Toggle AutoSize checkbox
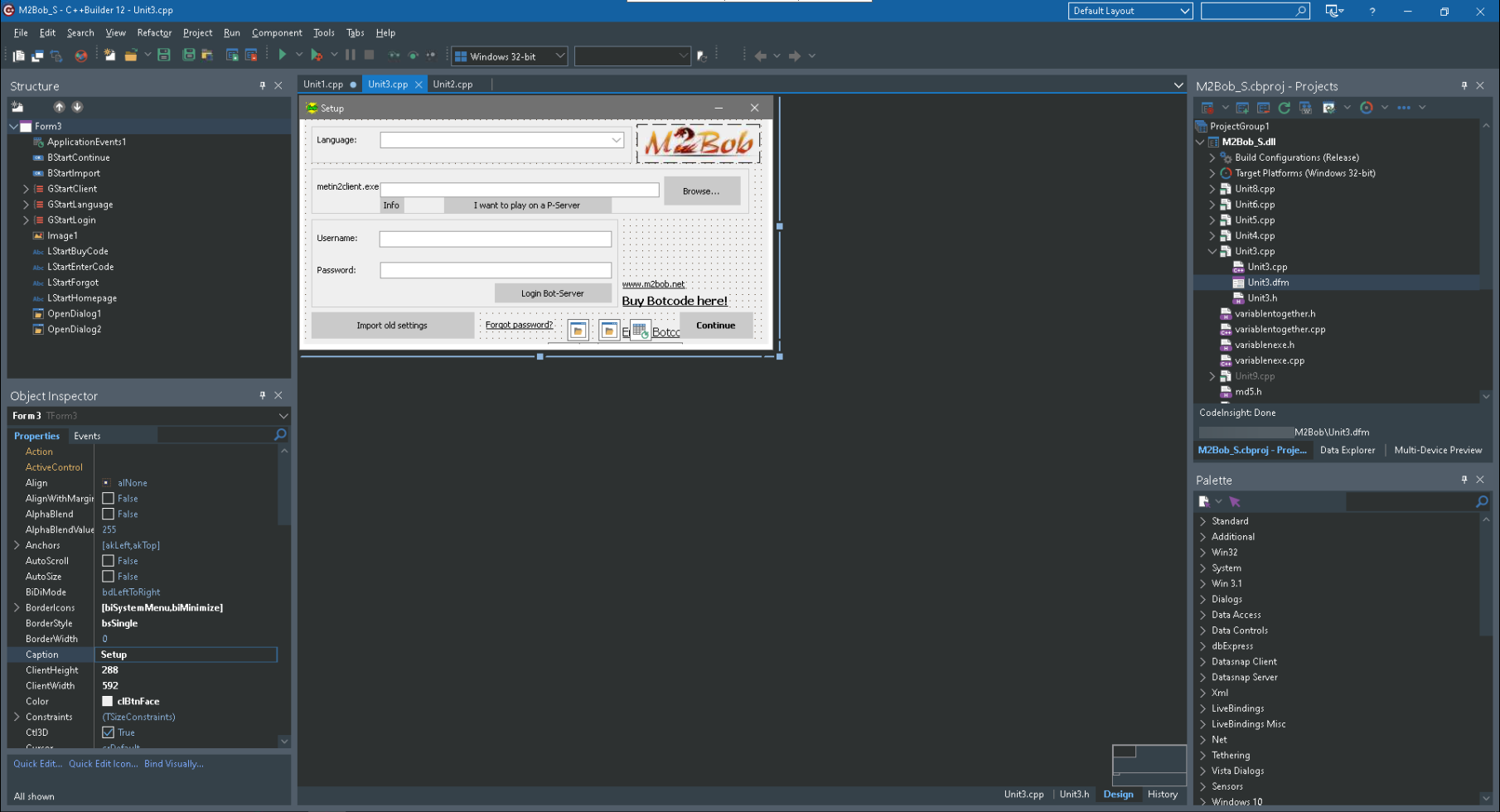This screenshot has width=1500, height=812. 108,576
